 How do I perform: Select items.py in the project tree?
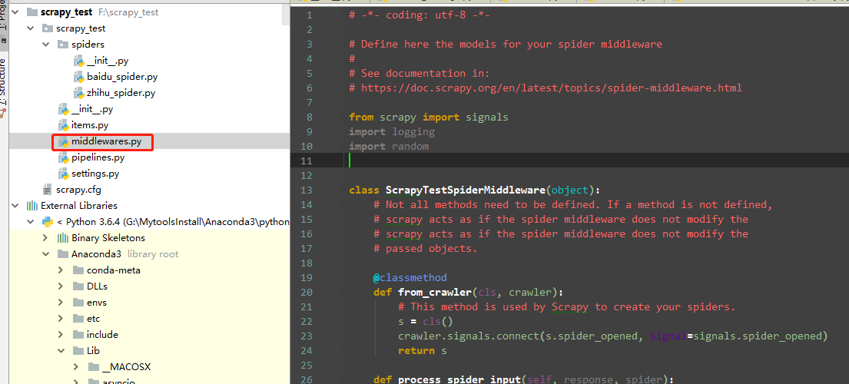90,125
